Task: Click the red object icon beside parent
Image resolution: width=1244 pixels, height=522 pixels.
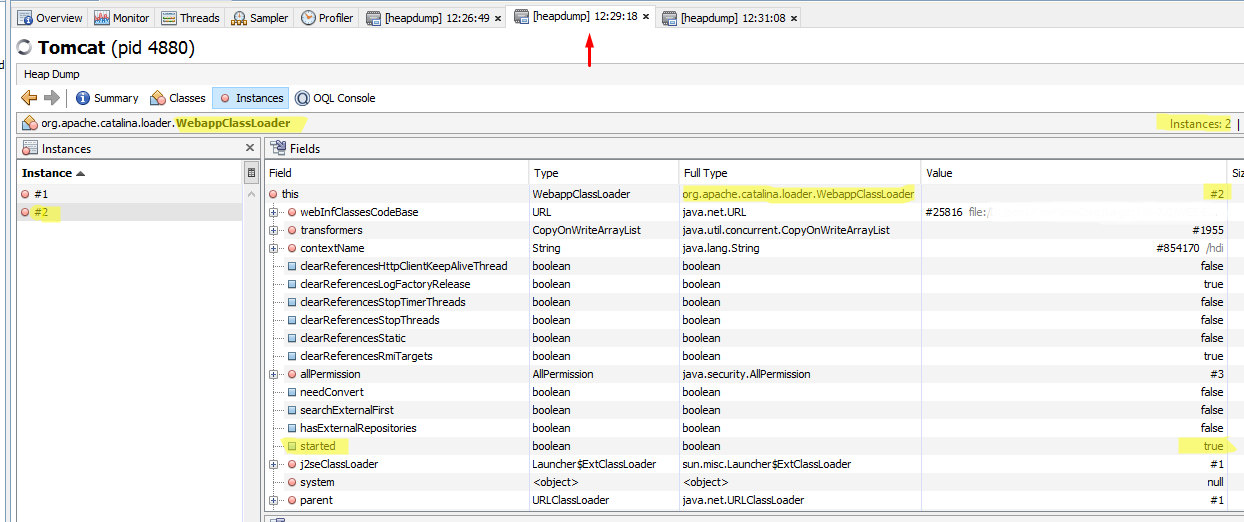Action: click(x=292, y=500)
